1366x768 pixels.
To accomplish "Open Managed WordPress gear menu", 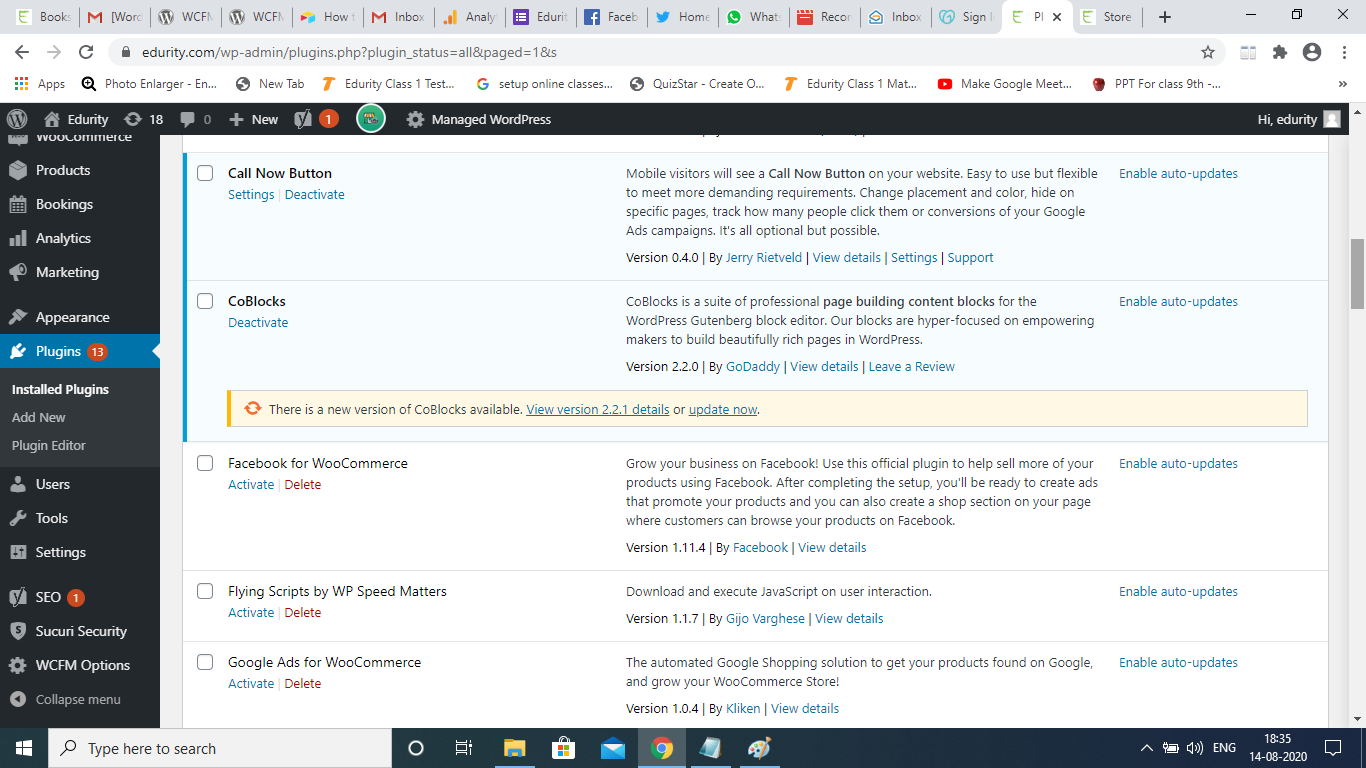I will click(x=479, y=119).
